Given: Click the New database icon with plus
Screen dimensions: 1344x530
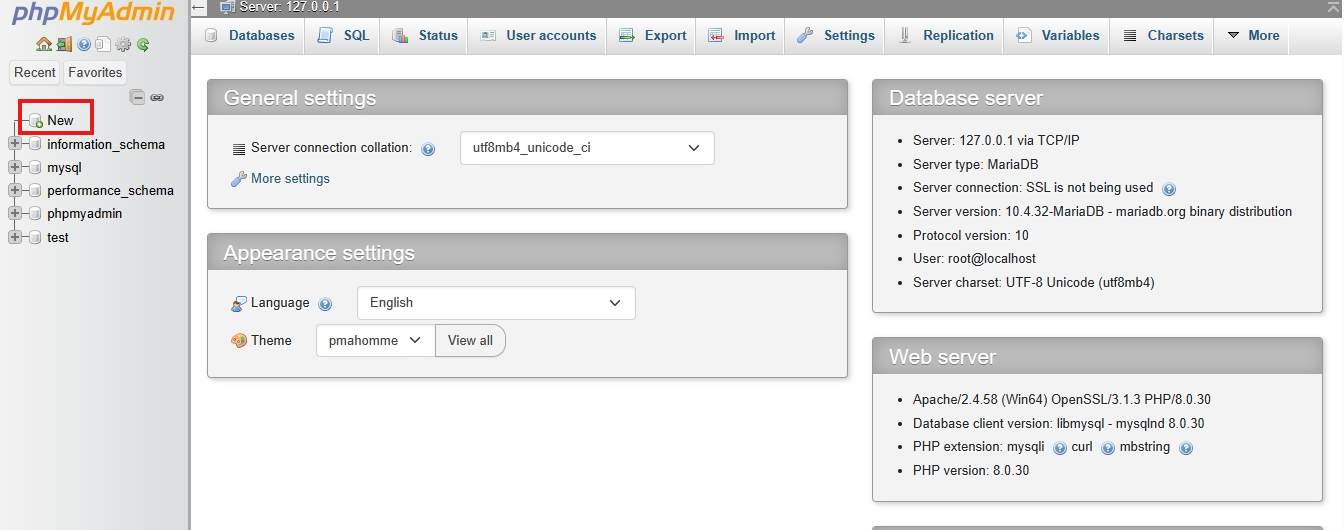Looking at the screenshot, I should (x=35, y=120).
